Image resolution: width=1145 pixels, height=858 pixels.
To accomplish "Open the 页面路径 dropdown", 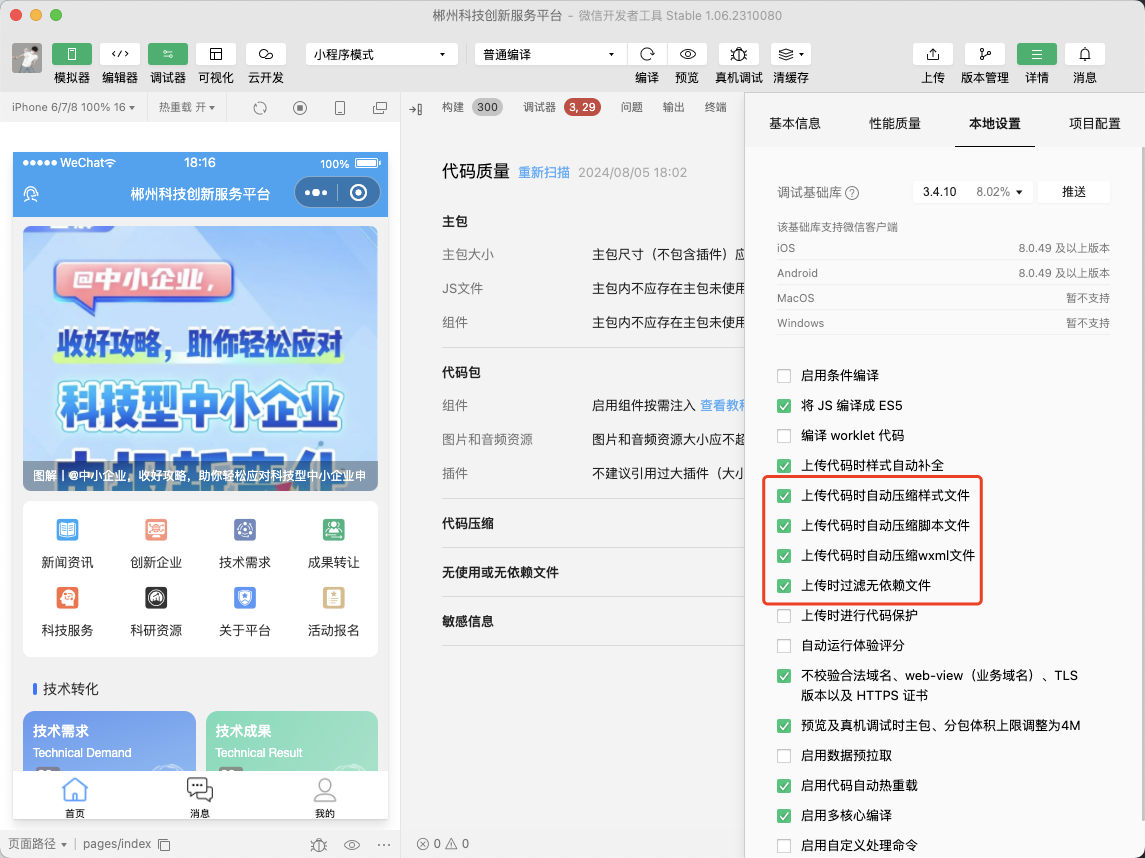I will pyautogui.click(x=37, y=844).
